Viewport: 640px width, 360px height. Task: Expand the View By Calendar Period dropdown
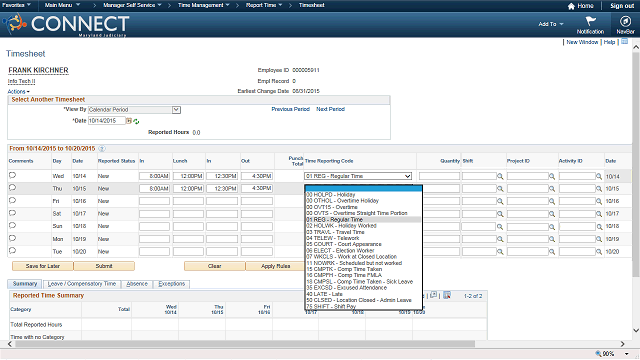coord(176,110)
